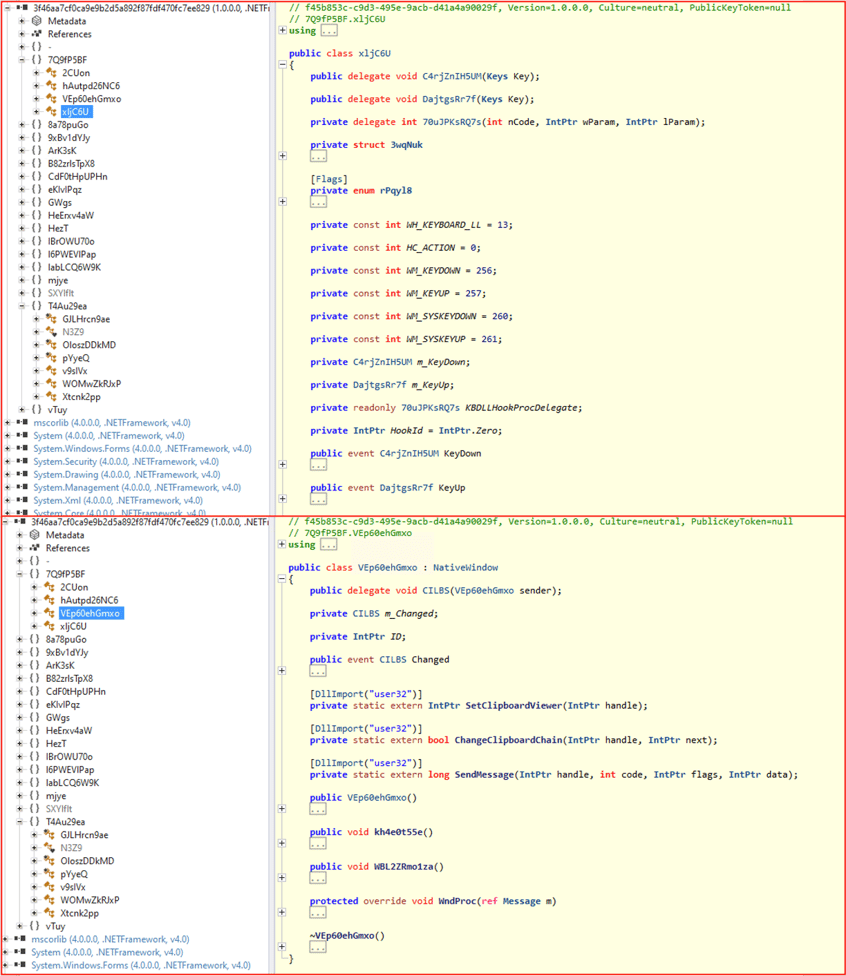This screenshot has height=976, width=846.
Task: Select the greyed N3Z9 class in lower tree
Action: coord(71,848)
